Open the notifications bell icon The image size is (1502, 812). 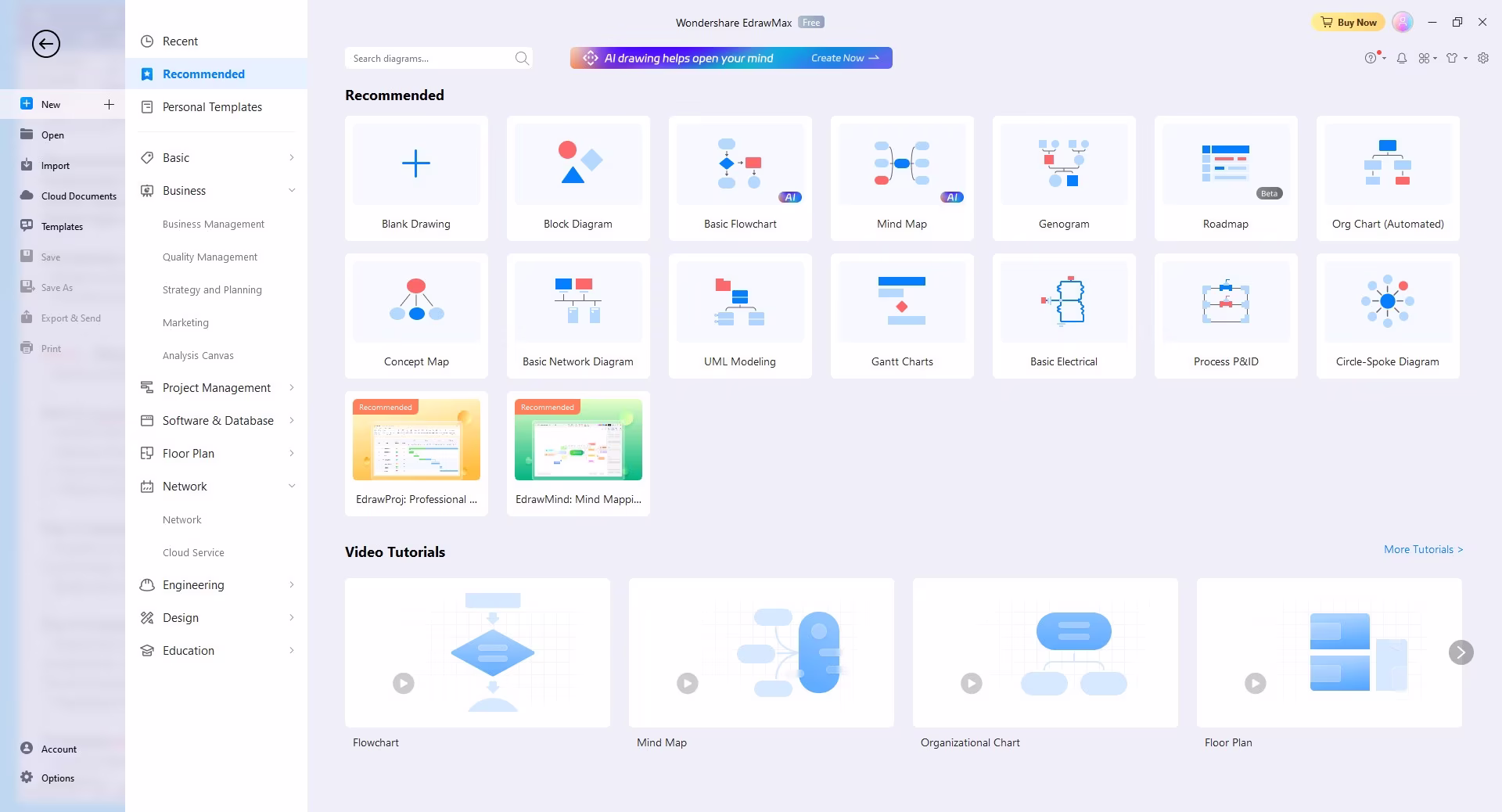(x=1402, y=58)
